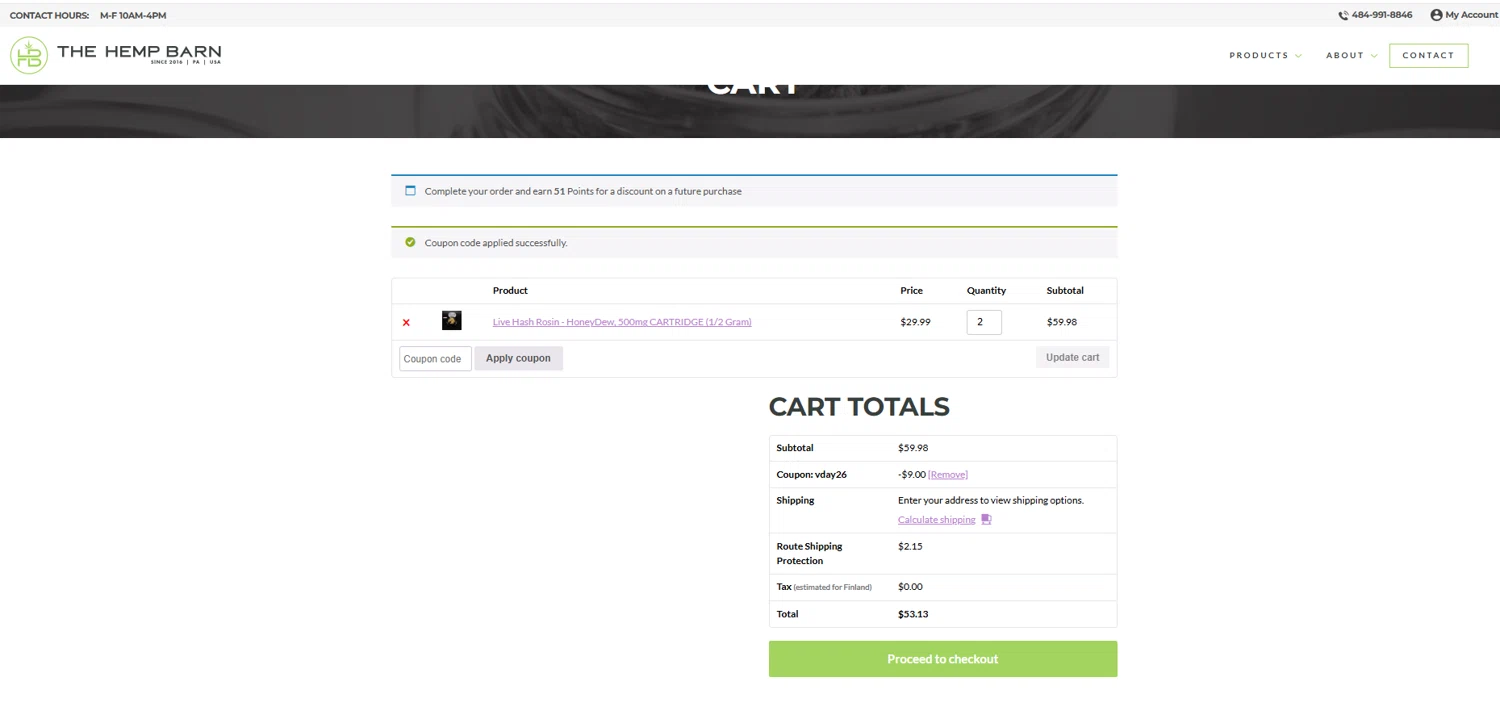The image size is (1500, 707).
Task: Open Calculate shipping link
Action: (936, 519)
